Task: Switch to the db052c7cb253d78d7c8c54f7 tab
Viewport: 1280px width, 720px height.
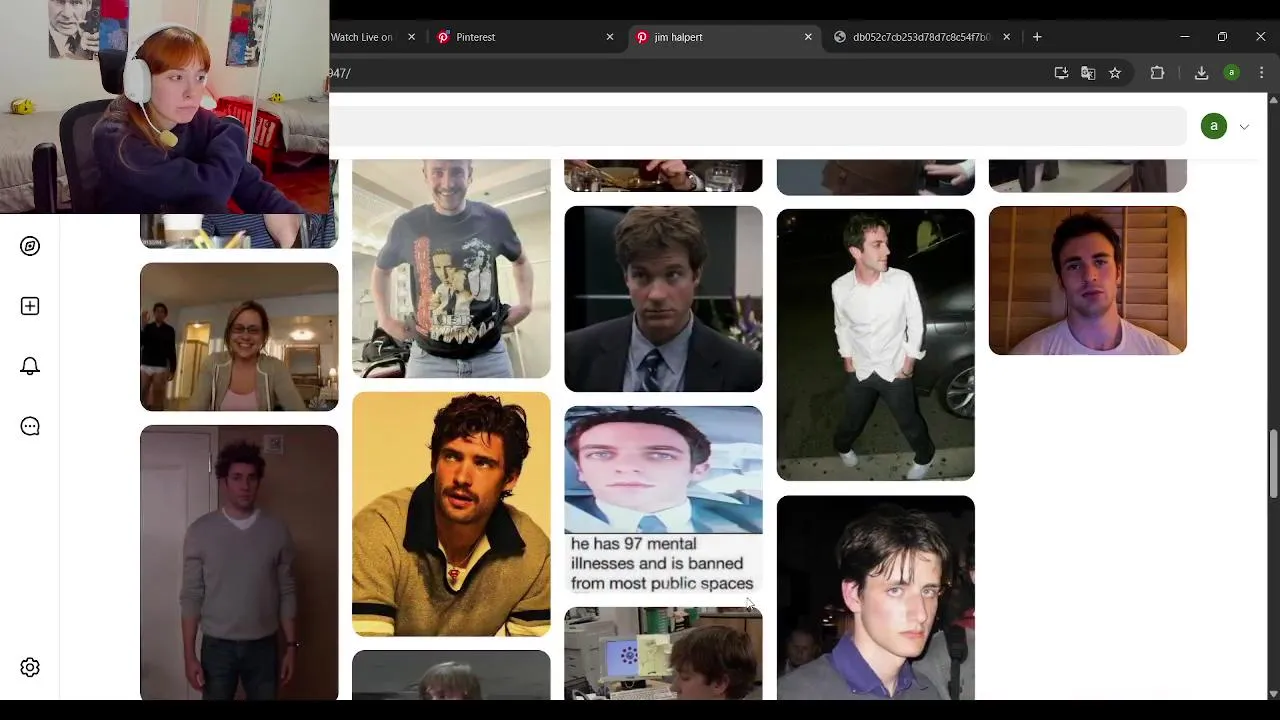Action: tap(921, 37)
